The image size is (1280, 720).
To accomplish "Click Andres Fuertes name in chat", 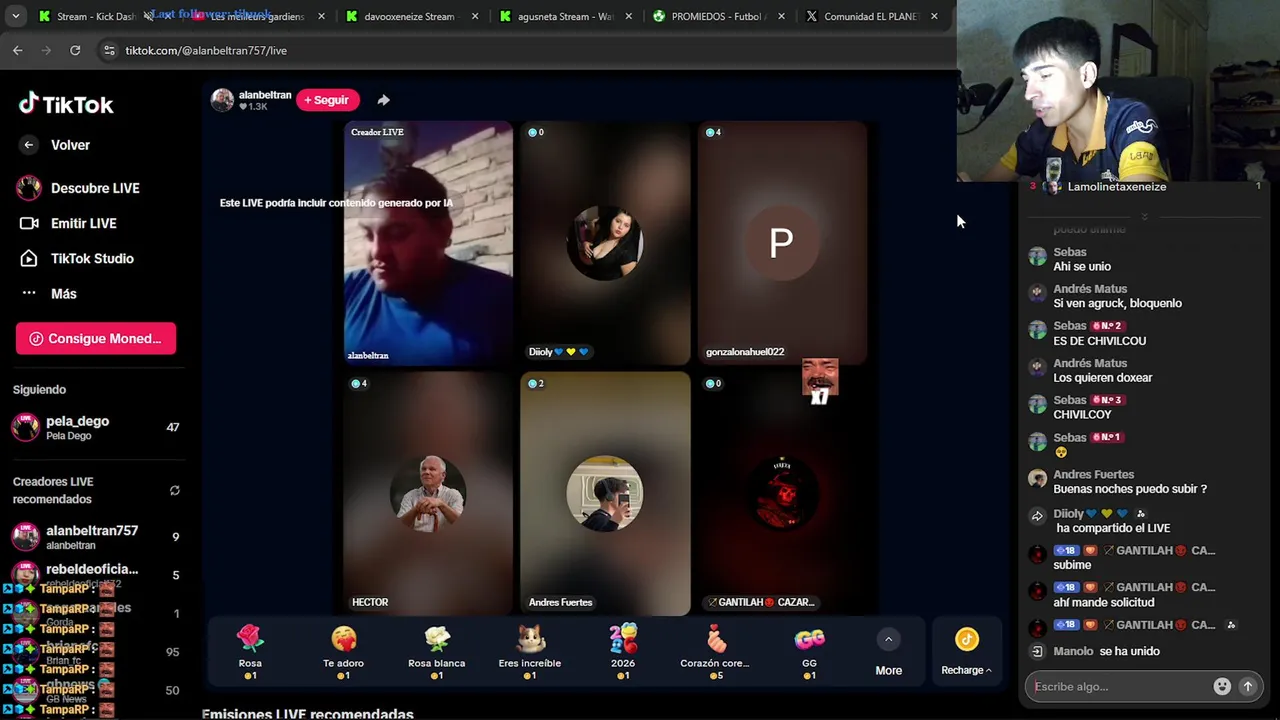I will 1093,474.
